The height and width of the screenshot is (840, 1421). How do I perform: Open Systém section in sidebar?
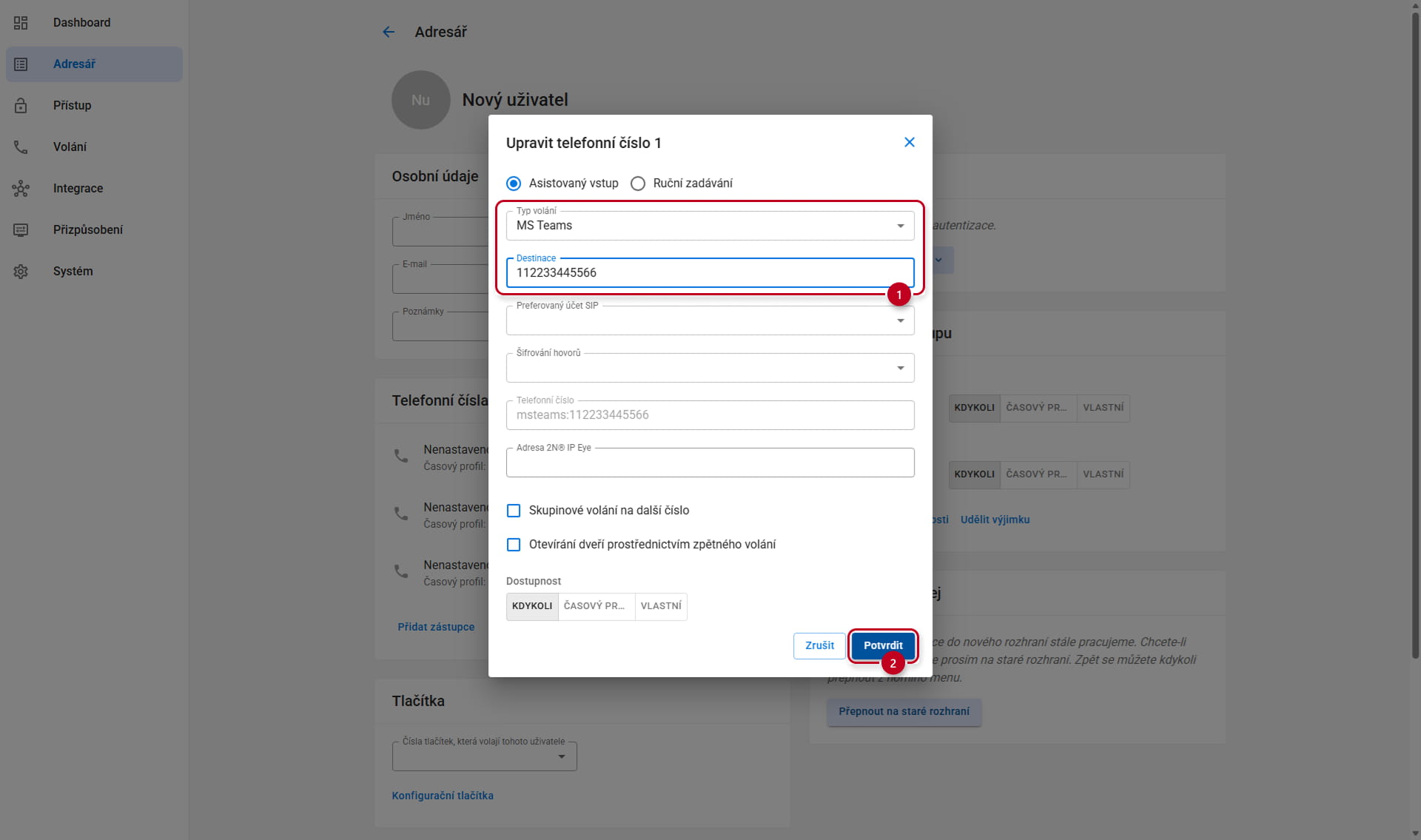pos(94,272)
